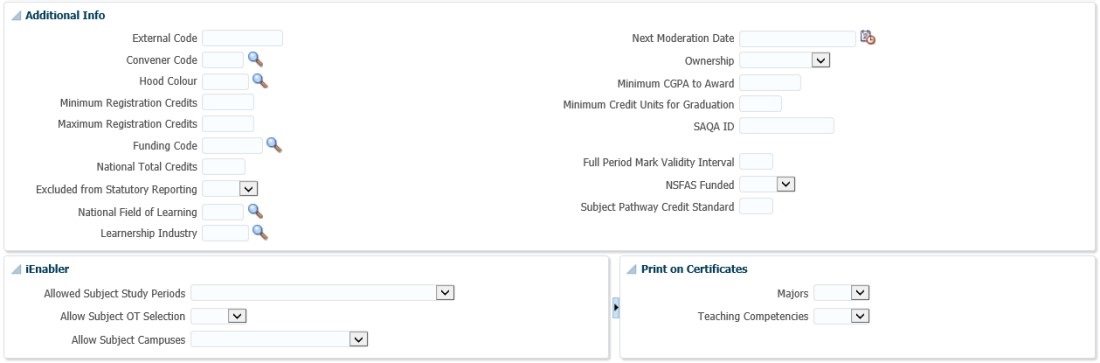The height and width of the screenshot is (363, 1100).
Task: Focus the External Code input field
Action: click(x=242, y=38)
